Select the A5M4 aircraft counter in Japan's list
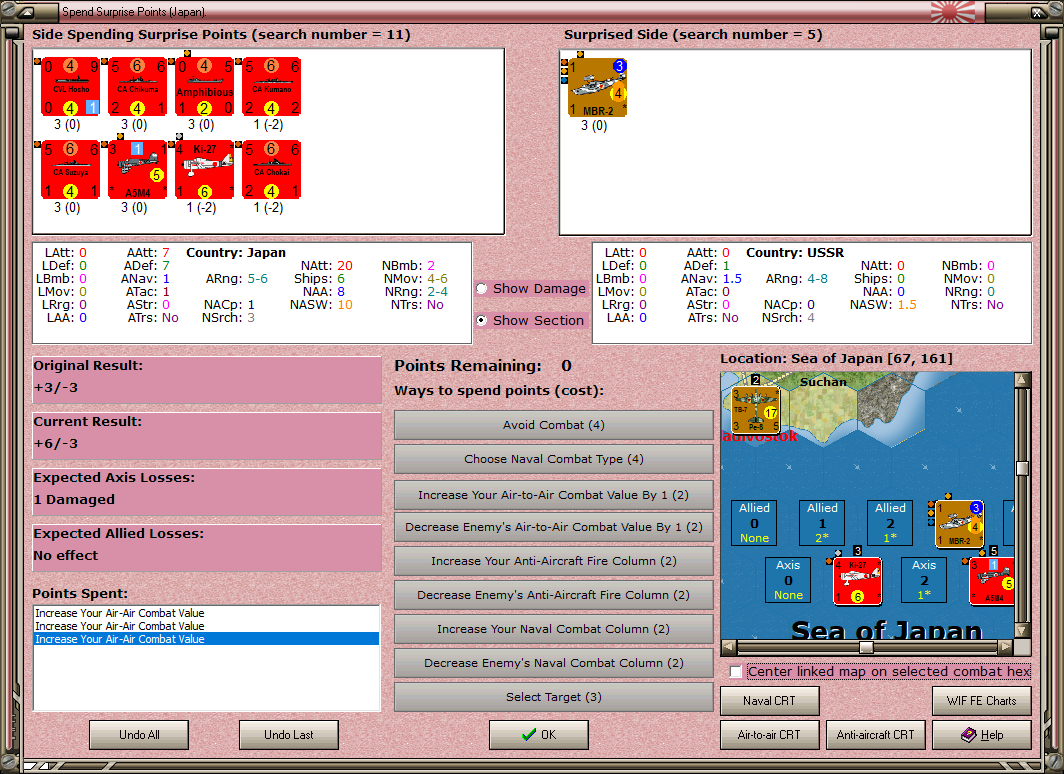Image resolution: width=1064 pixels, height=774 pixels. [x=138, y=170]
